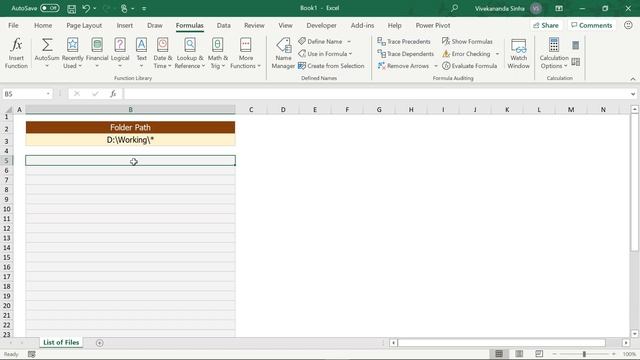Click Calculate Now icon

(576, 45)
